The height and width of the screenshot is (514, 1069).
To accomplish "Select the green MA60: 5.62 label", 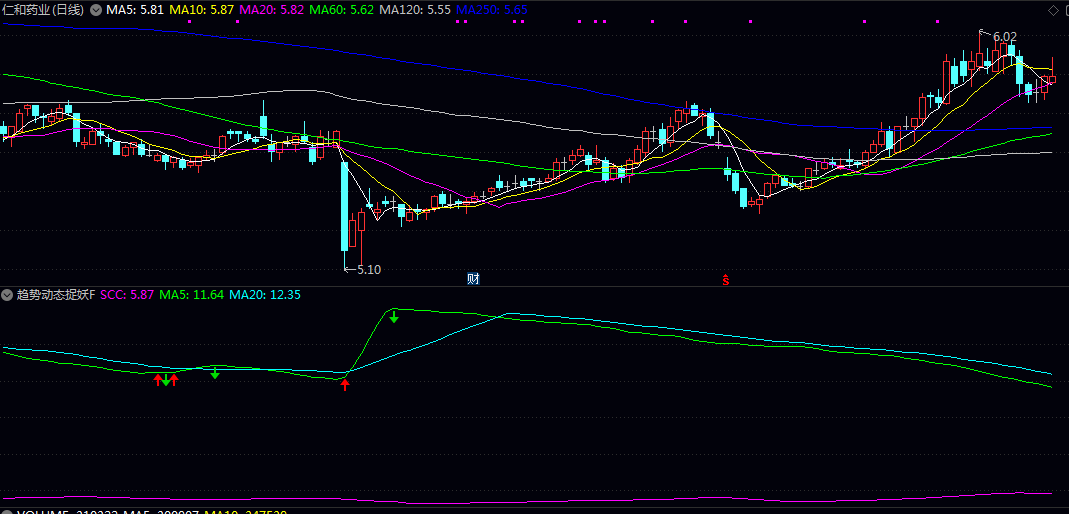I will (342, 10).
